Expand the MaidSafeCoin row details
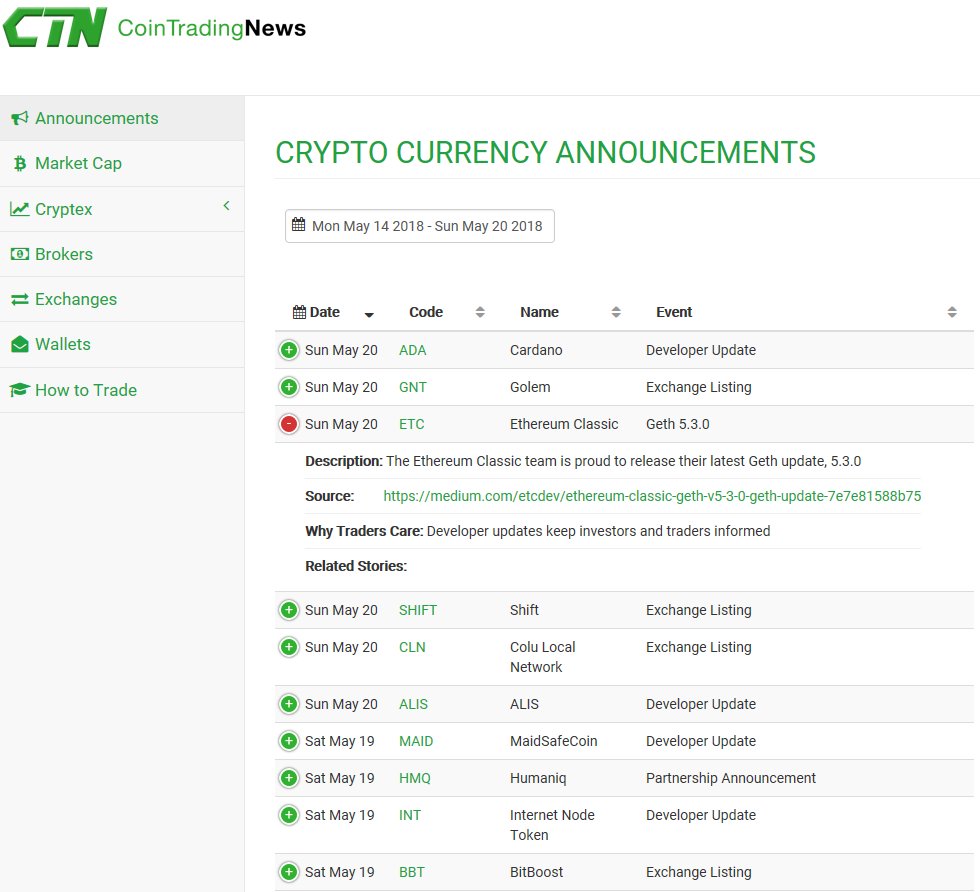Image resolution: width=980 pixels, height=892 pixels. [289, 741]
